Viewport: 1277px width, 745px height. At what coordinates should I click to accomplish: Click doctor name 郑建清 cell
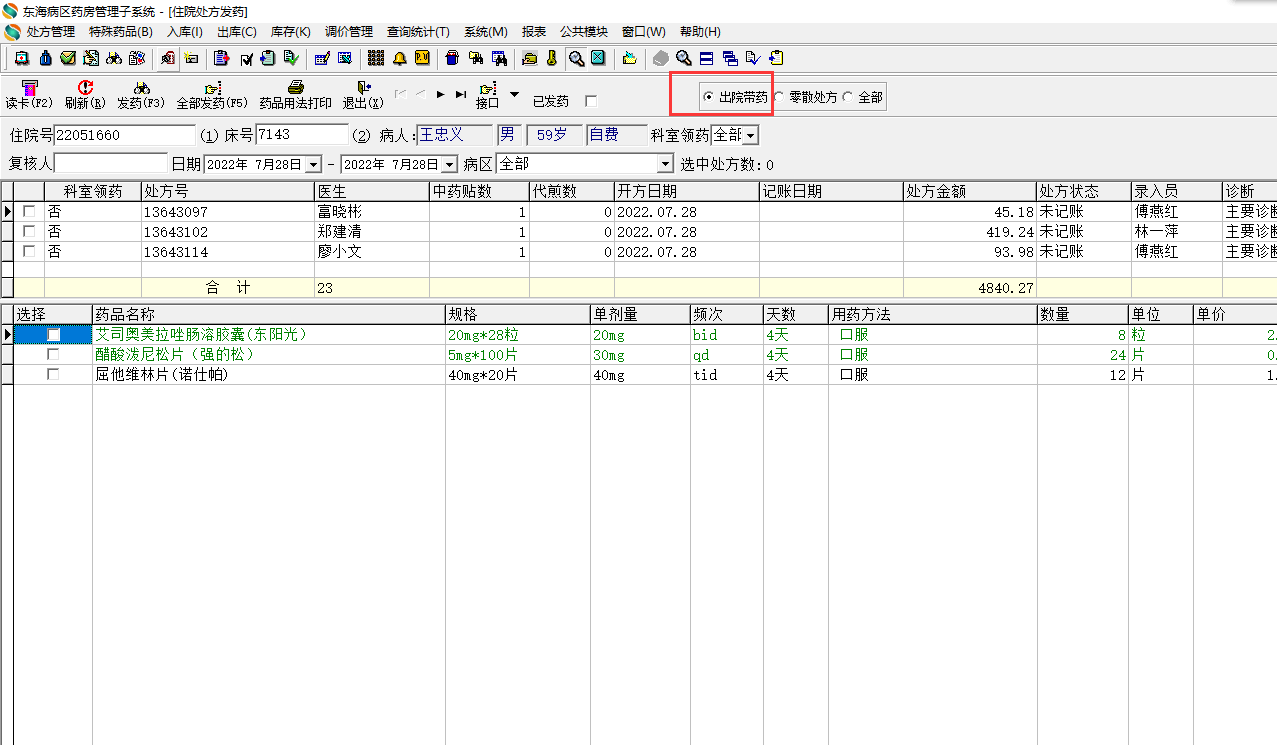click(372, 232)
